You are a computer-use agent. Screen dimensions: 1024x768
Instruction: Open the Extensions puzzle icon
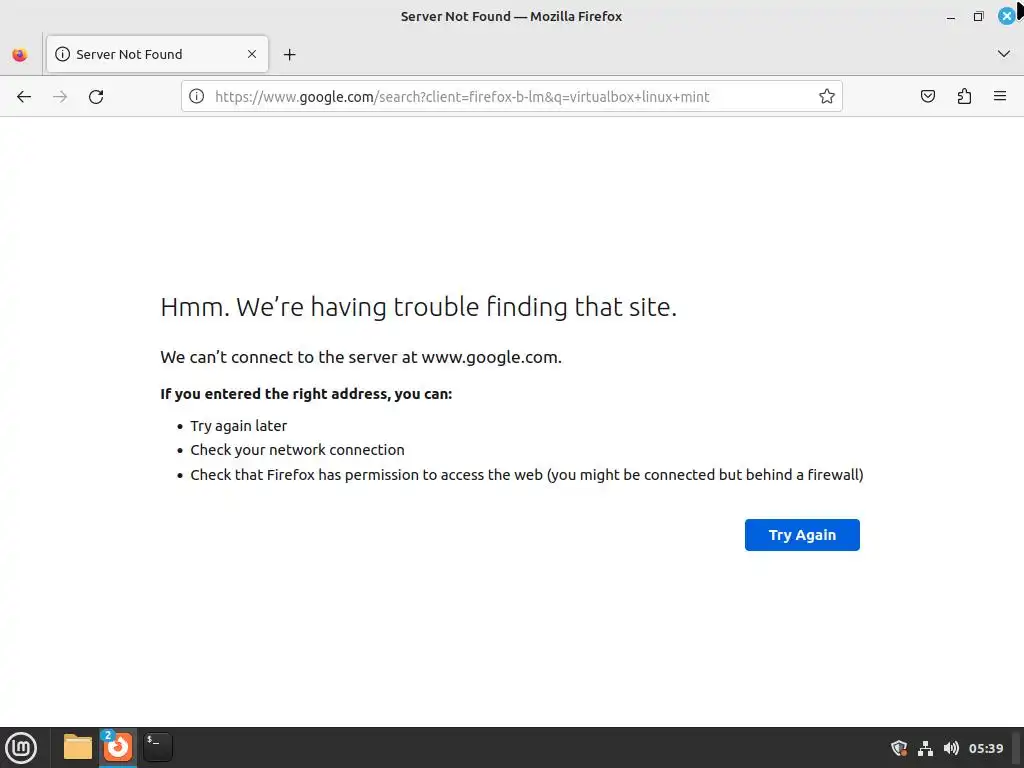[x=965, y=97]
